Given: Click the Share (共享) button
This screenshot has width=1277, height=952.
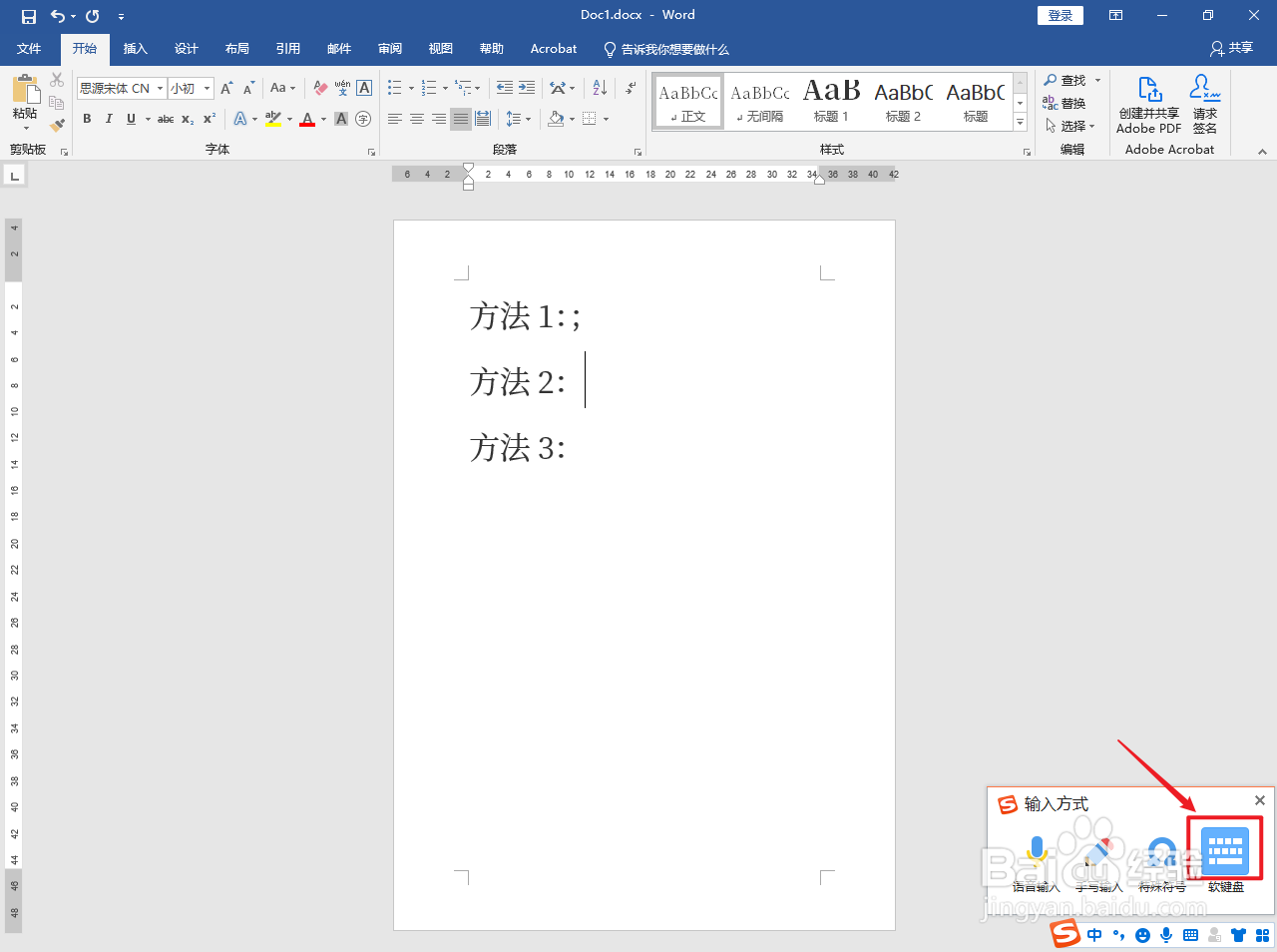Looking at the screenshot, I should point(1231,48).
